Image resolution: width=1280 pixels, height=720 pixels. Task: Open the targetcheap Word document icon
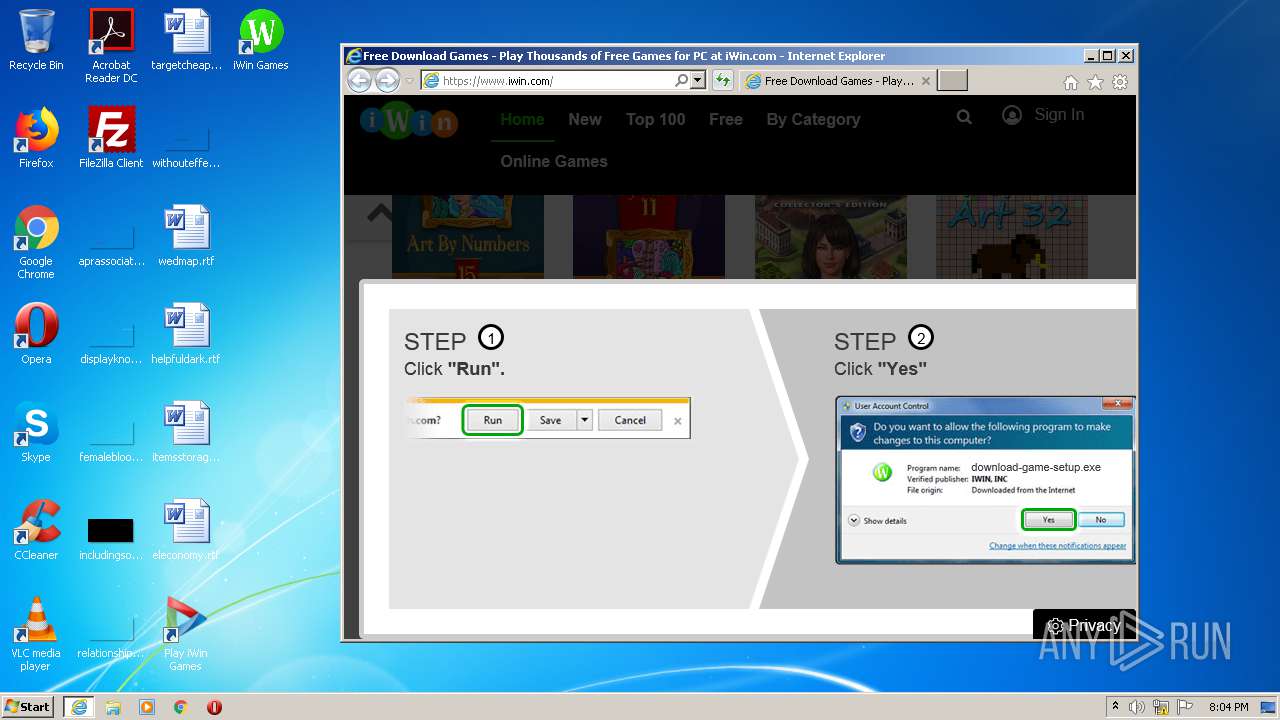tap(186, 40)
